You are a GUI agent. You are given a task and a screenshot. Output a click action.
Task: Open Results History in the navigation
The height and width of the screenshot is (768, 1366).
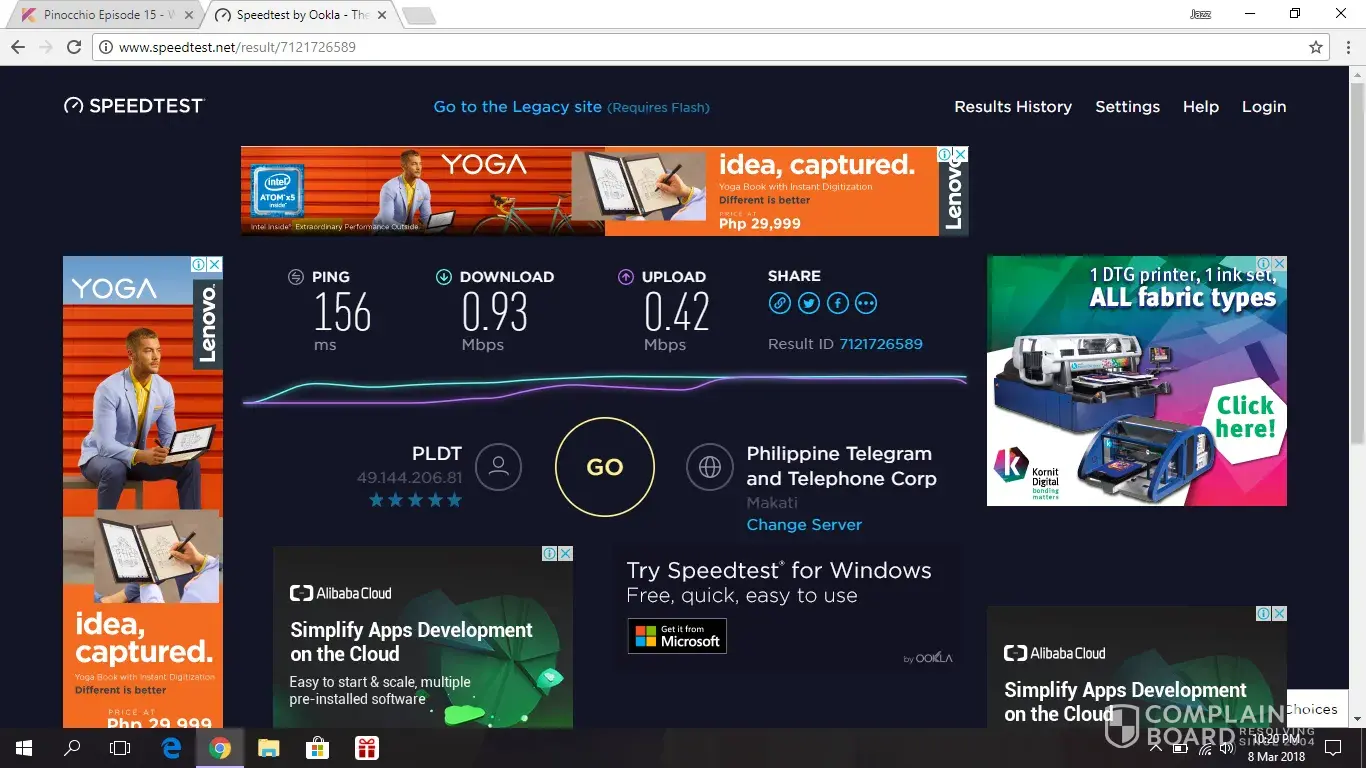tap(1013, 107)
